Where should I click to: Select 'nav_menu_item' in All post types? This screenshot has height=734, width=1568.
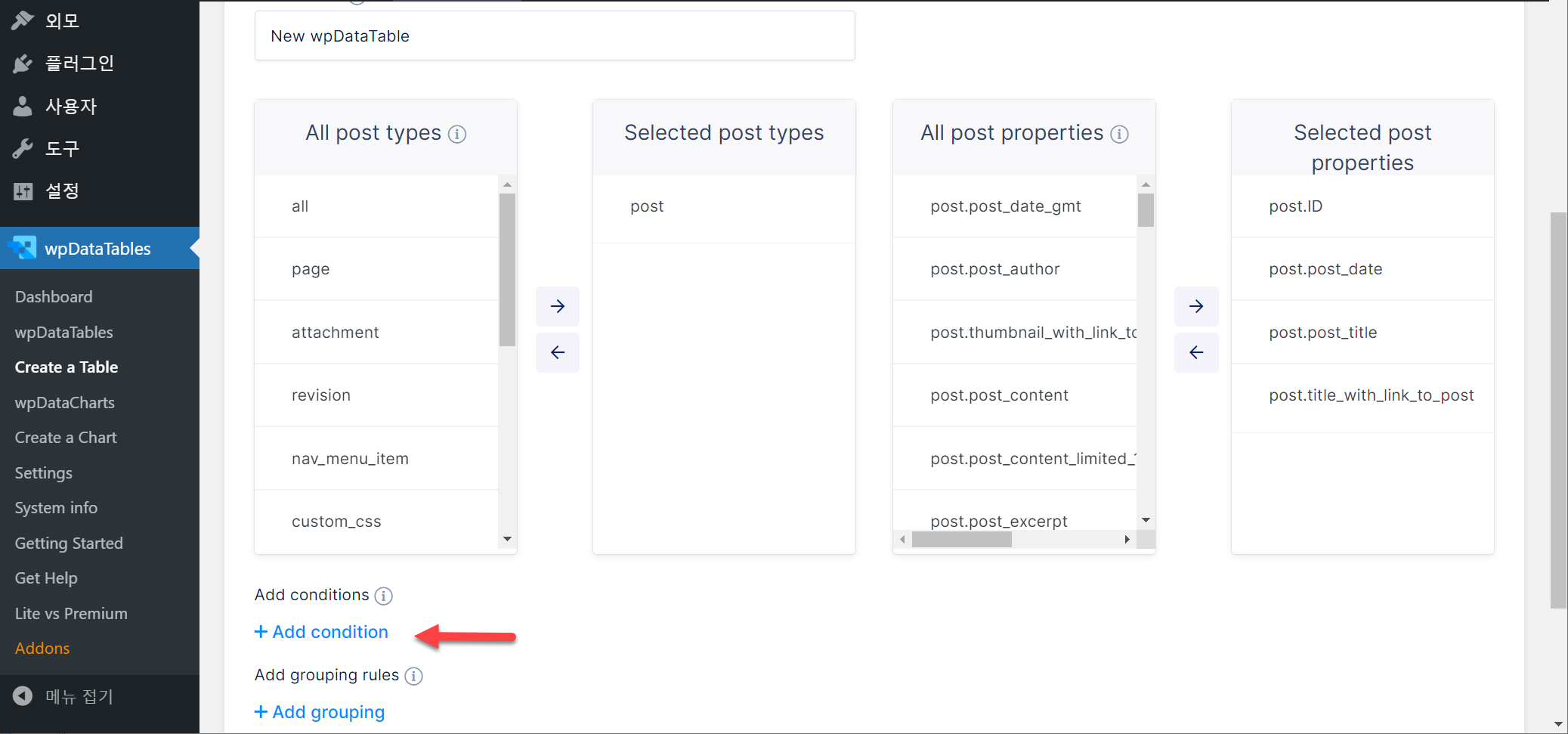[x=376, y=459]
